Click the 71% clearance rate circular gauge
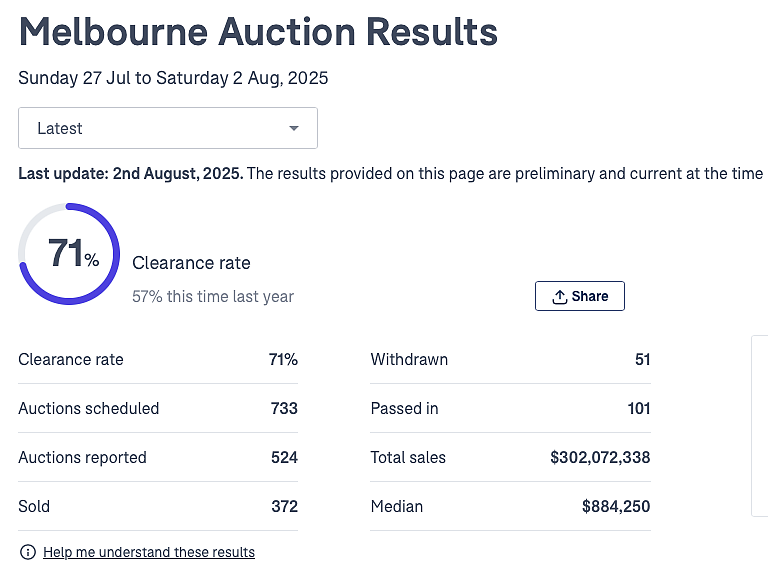This screenshot has height=568, width=768. [69, 254]
